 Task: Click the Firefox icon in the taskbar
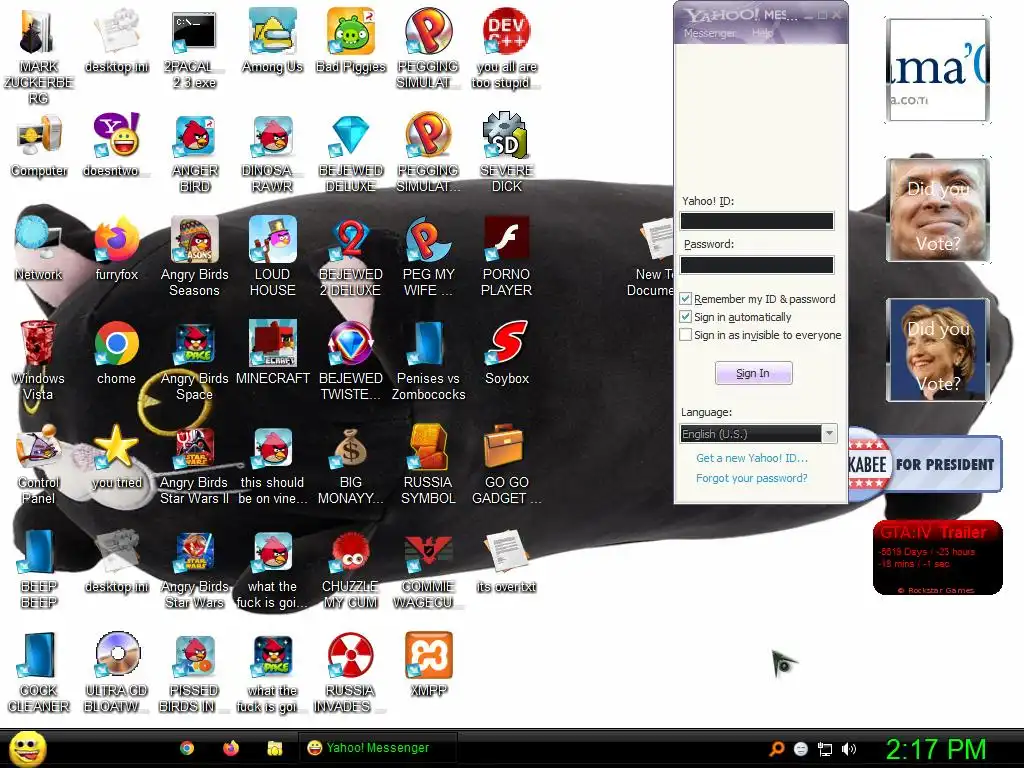coord(231,748)
